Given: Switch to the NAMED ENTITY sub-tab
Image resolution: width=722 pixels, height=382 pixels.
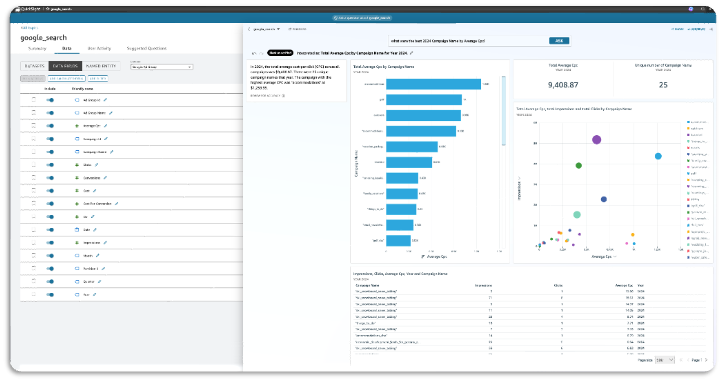Looking at the screenshot, I should click(x=101, y=66).
